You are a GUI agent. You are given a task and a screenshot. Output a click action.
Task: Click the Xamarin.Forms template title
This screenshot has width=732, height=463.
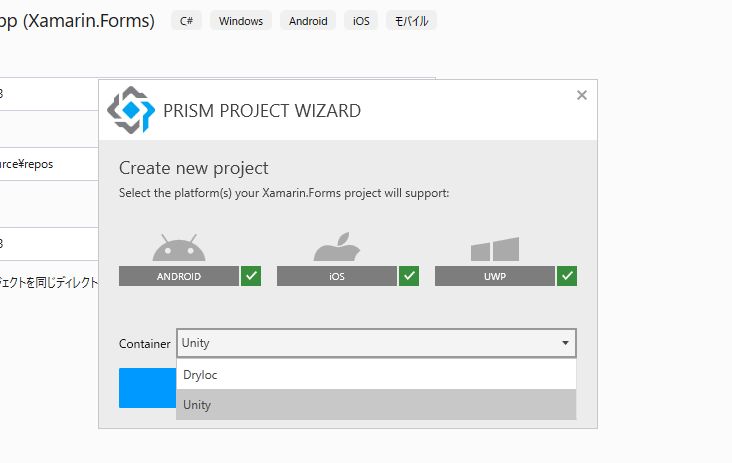tap(77, 21)
